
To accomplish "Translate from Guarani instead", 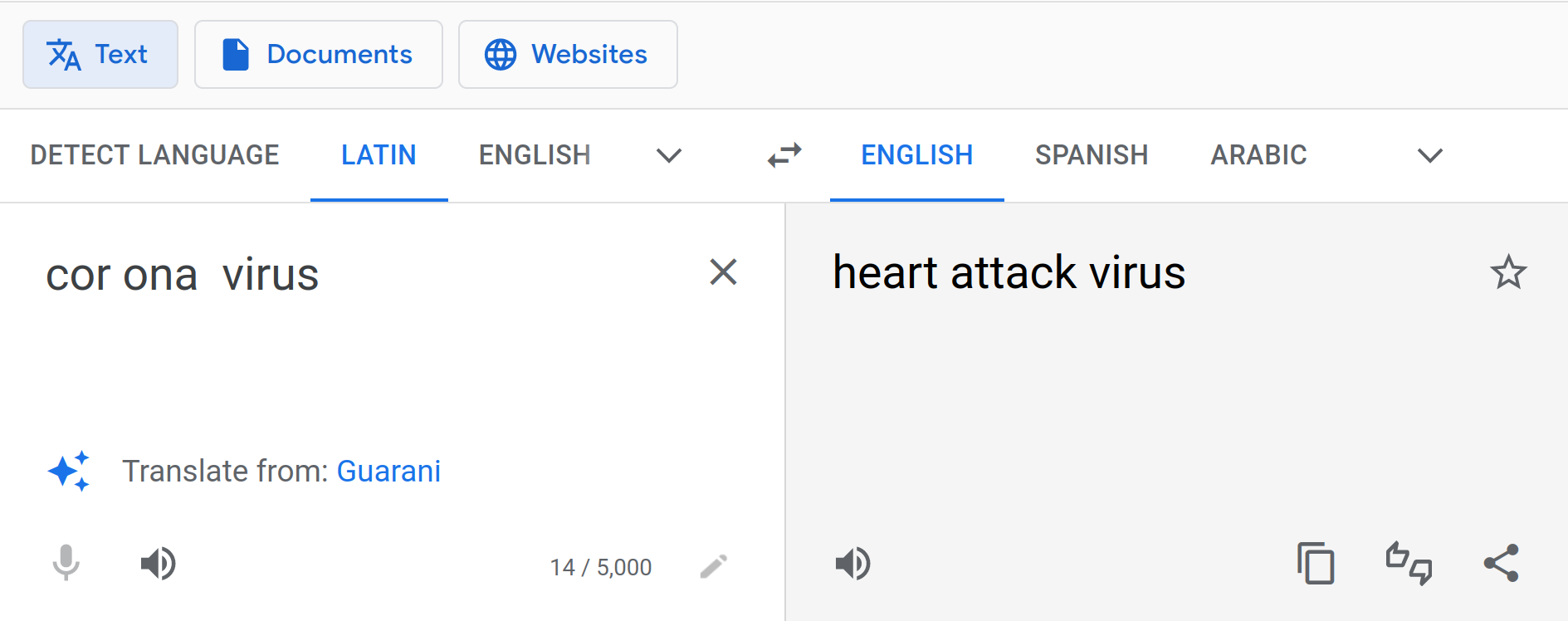I will [x=388, y=471].
